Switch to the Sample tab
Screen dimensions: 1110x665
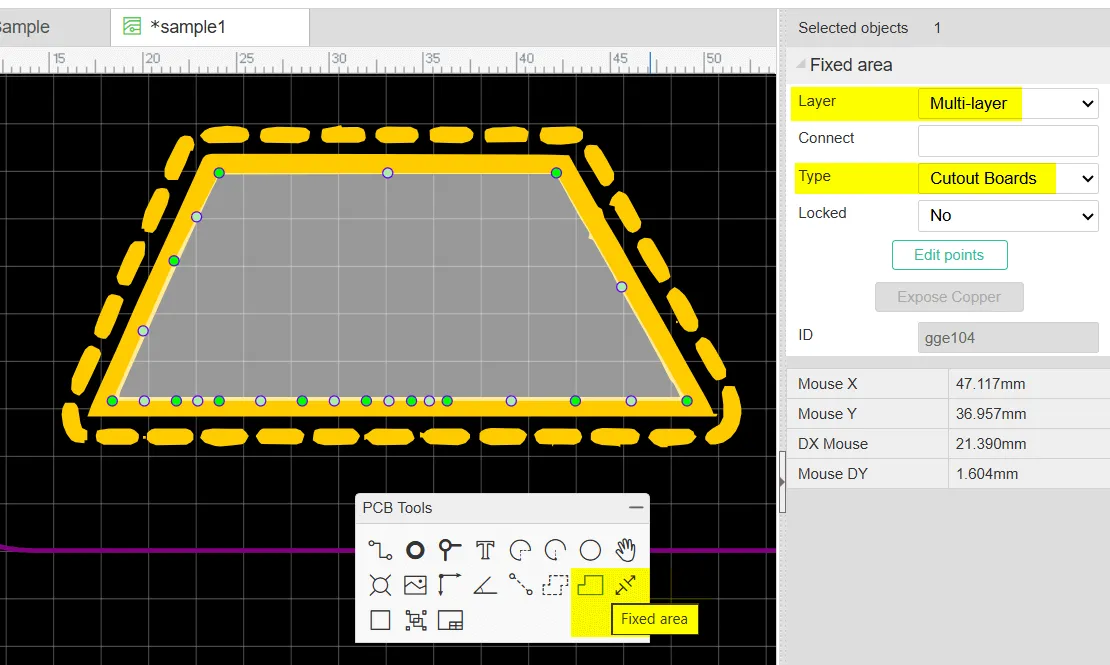tap(25, 27)
